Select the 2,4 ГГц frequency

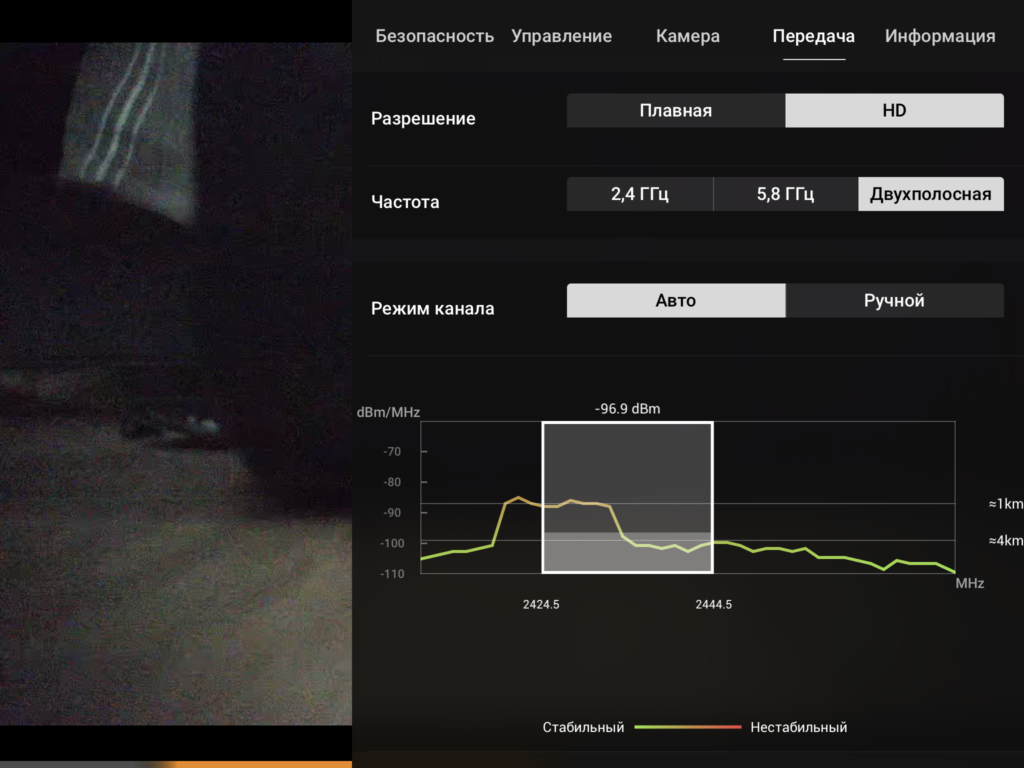pos(639,194)
